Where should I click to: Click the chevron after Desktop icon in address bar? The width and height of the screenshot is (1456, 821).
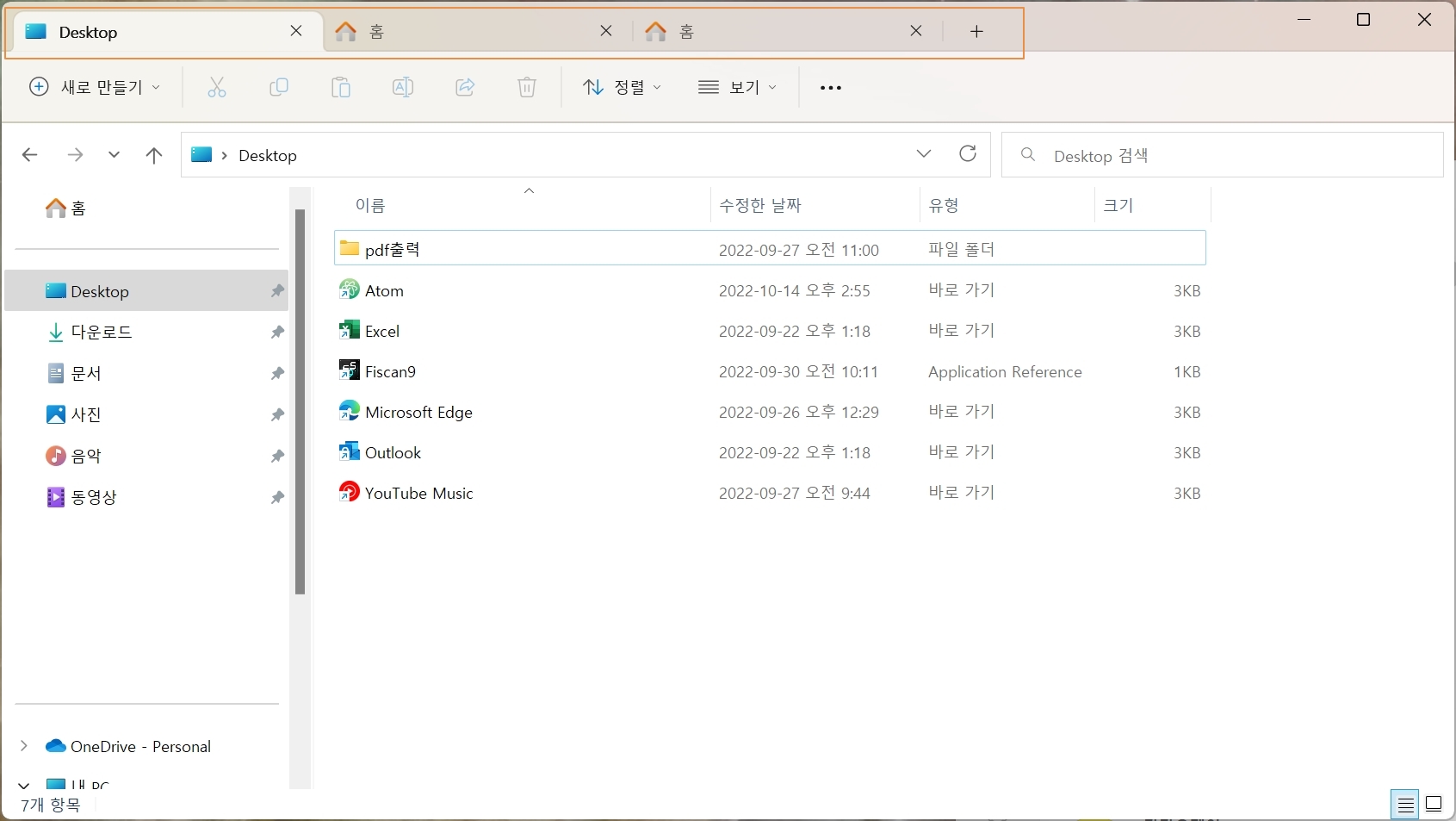(x=225, y=155)
